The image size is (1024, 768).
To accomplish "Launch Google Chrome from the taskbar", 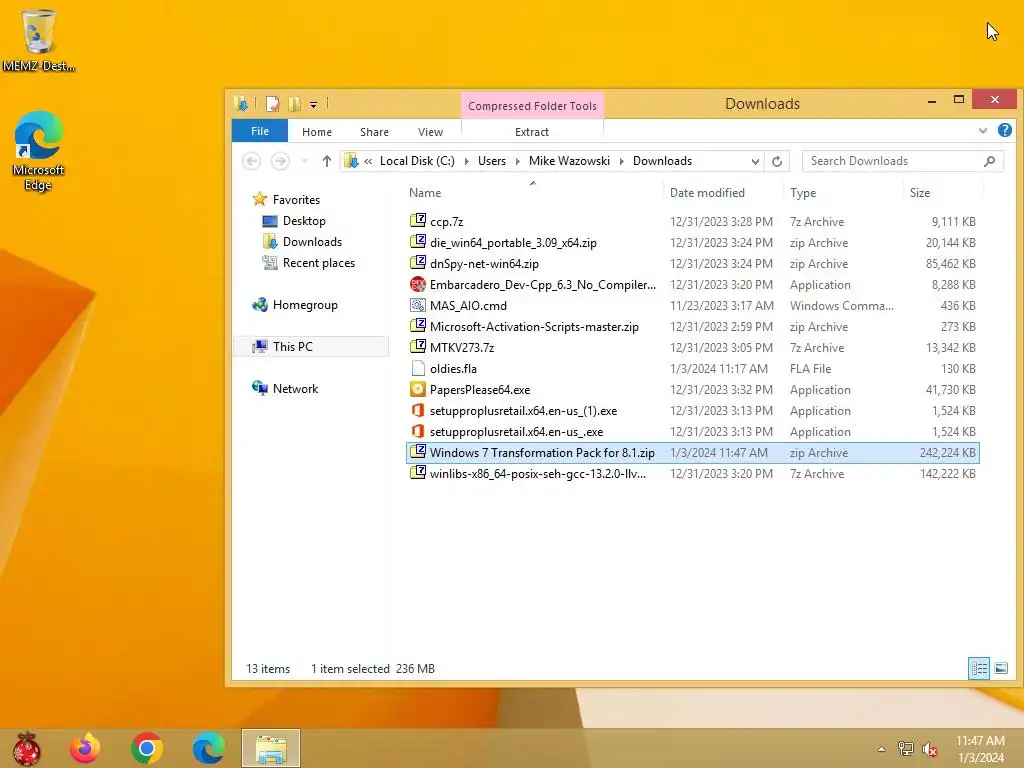I will [147, 748].
